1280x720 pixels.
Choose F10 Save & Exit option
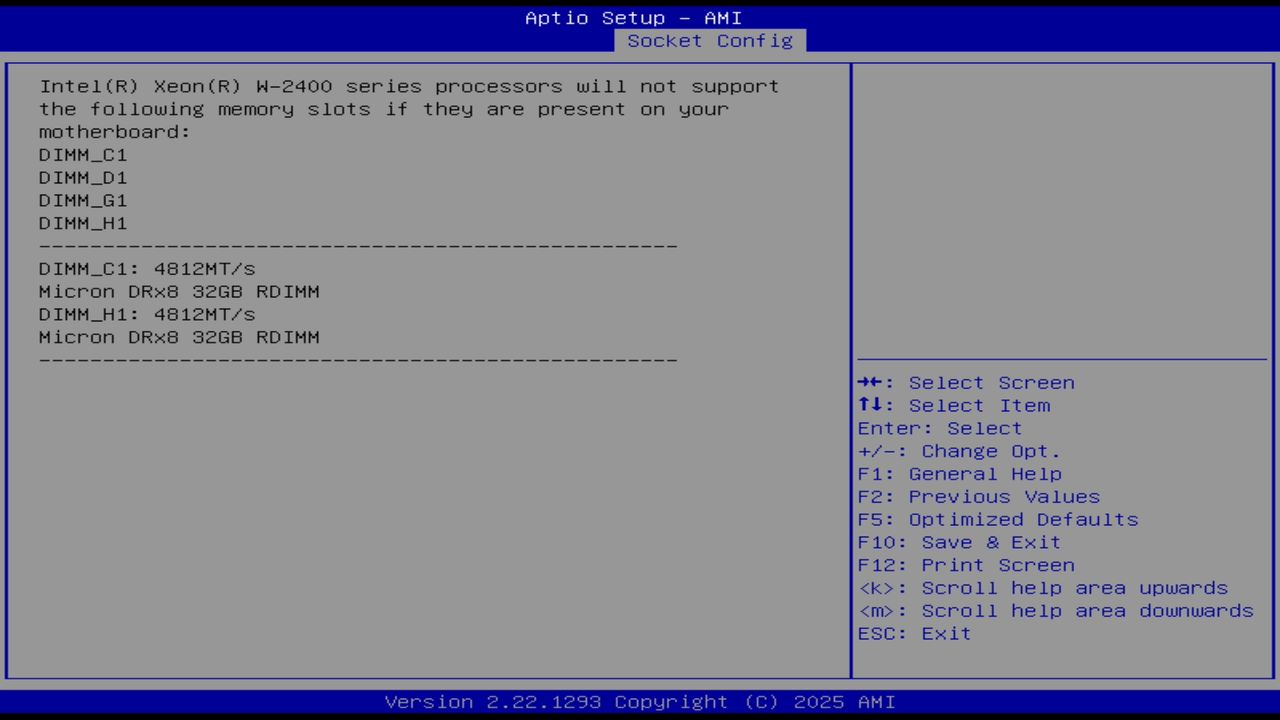(x=958, y=542)
